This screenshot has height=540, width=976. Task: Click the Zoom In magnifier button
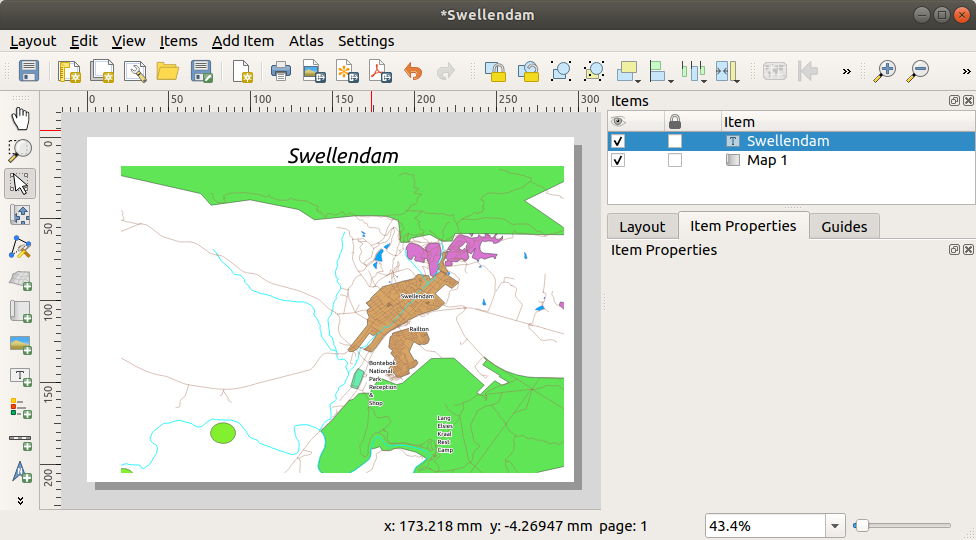884,71
